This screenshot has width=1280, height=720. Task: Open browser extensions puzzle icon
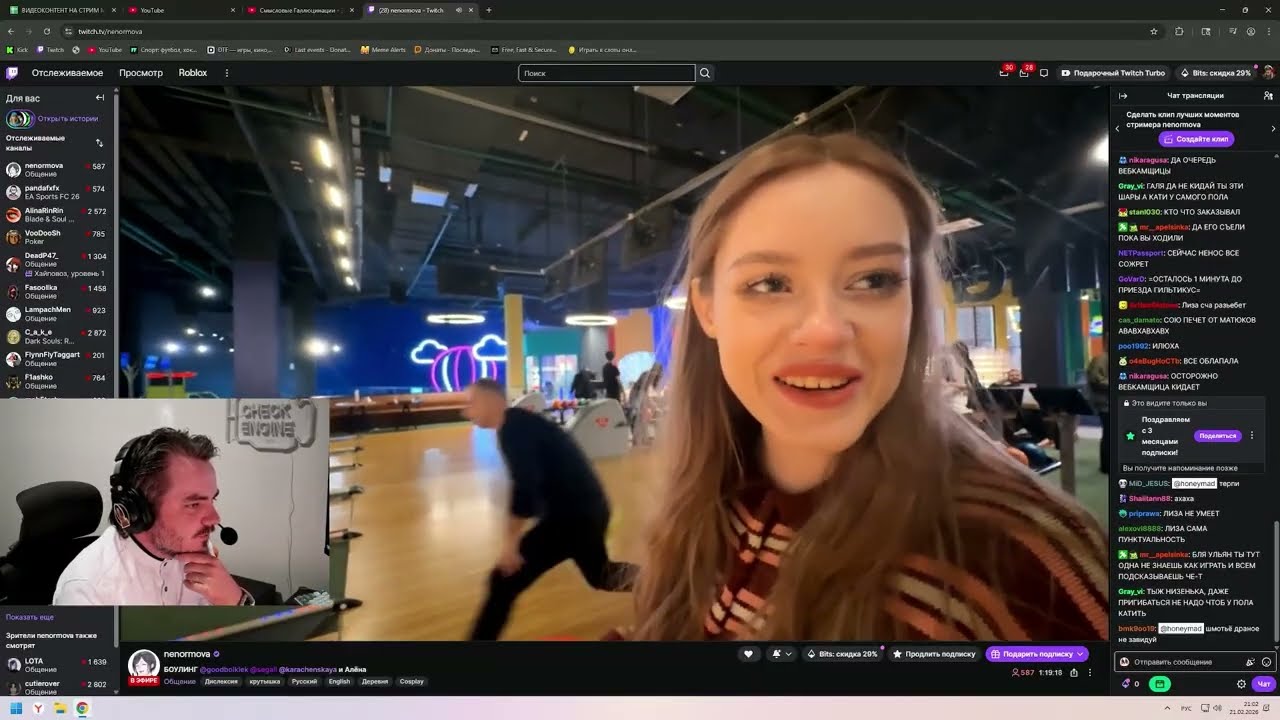coord(1178,31)
